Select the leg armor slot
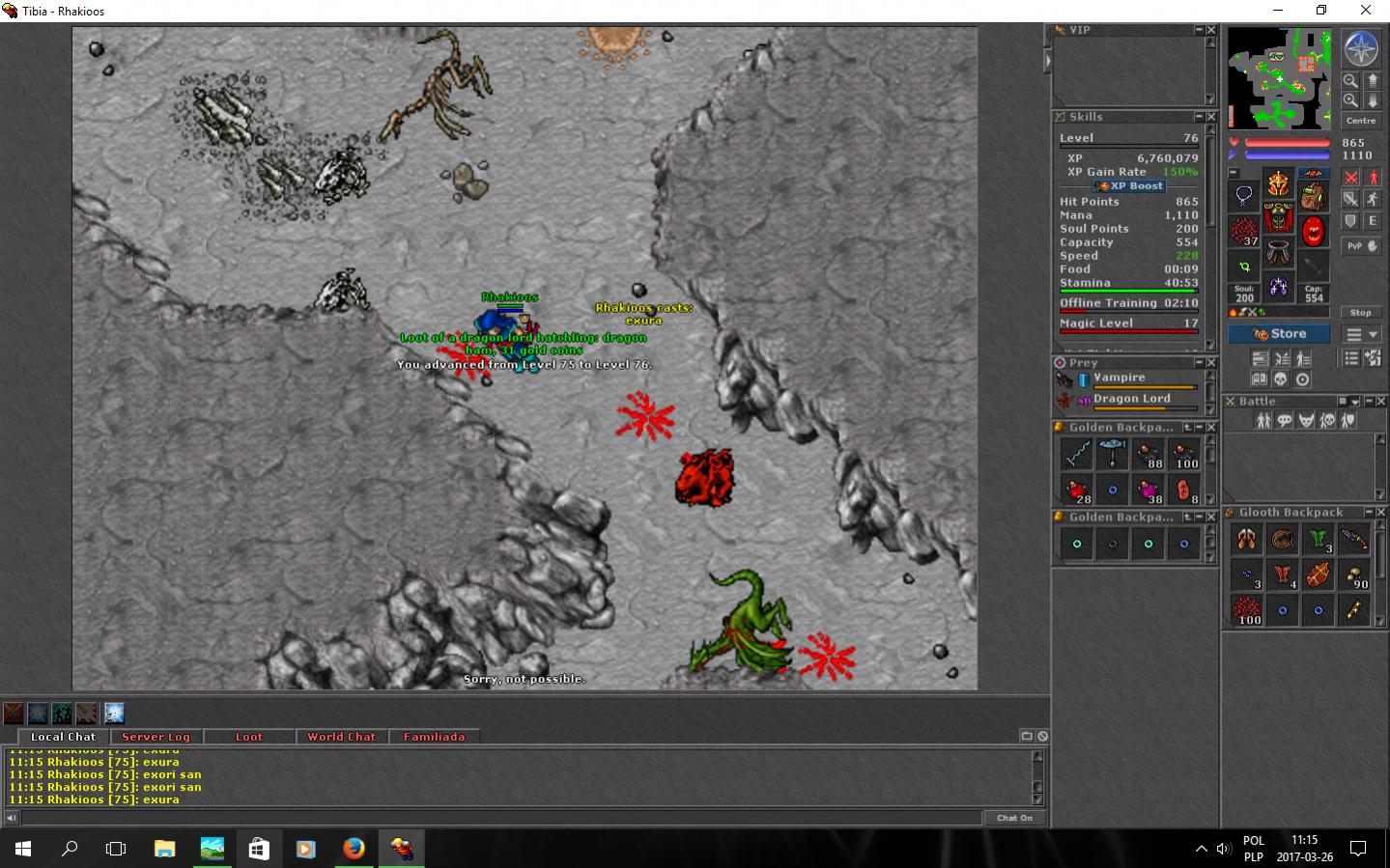 click(x=1279, y=253)
